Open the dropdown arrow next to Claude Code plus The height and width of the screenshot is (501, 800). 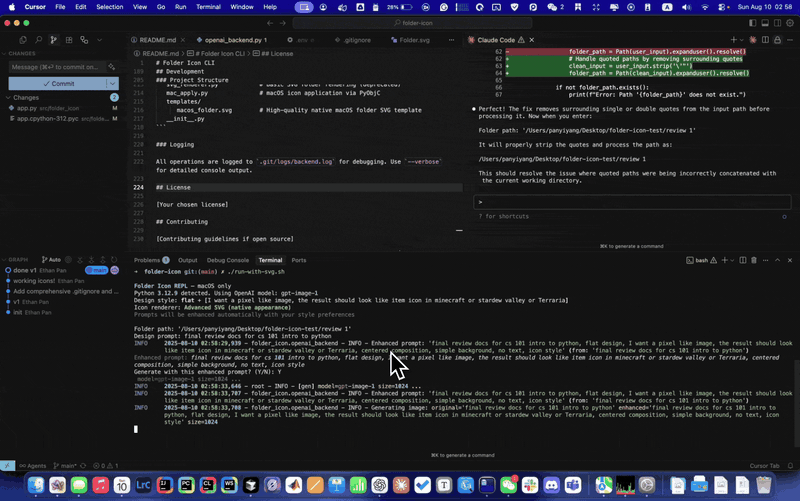click(x=741, y=40)
